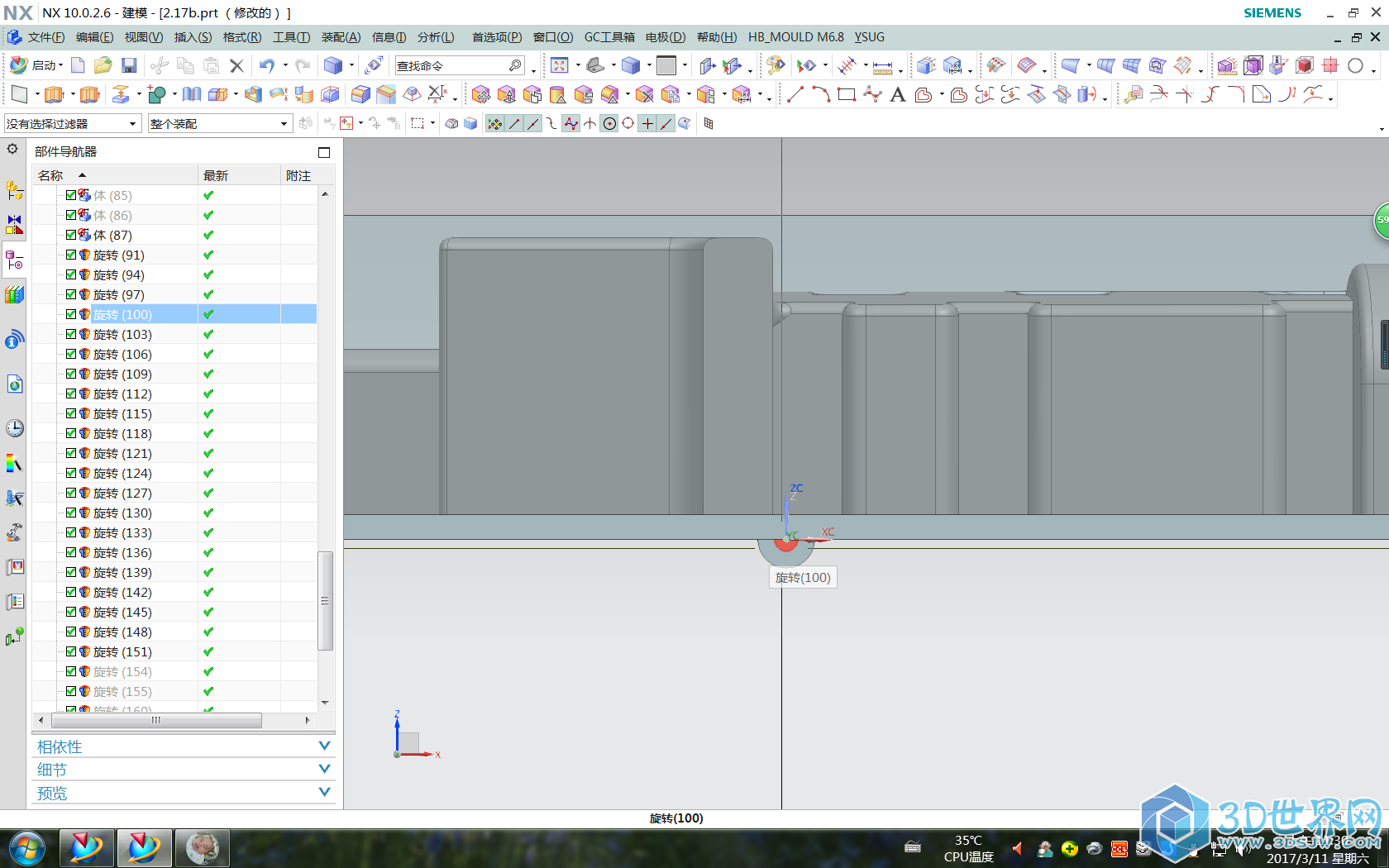Maximize the 部件导航器 panel

point(324,152)
